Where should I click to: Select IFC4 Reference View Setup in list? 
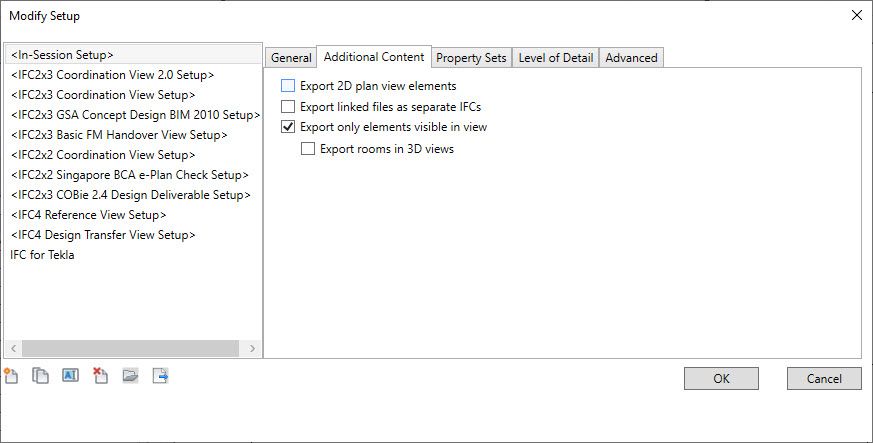click(89, 215)
